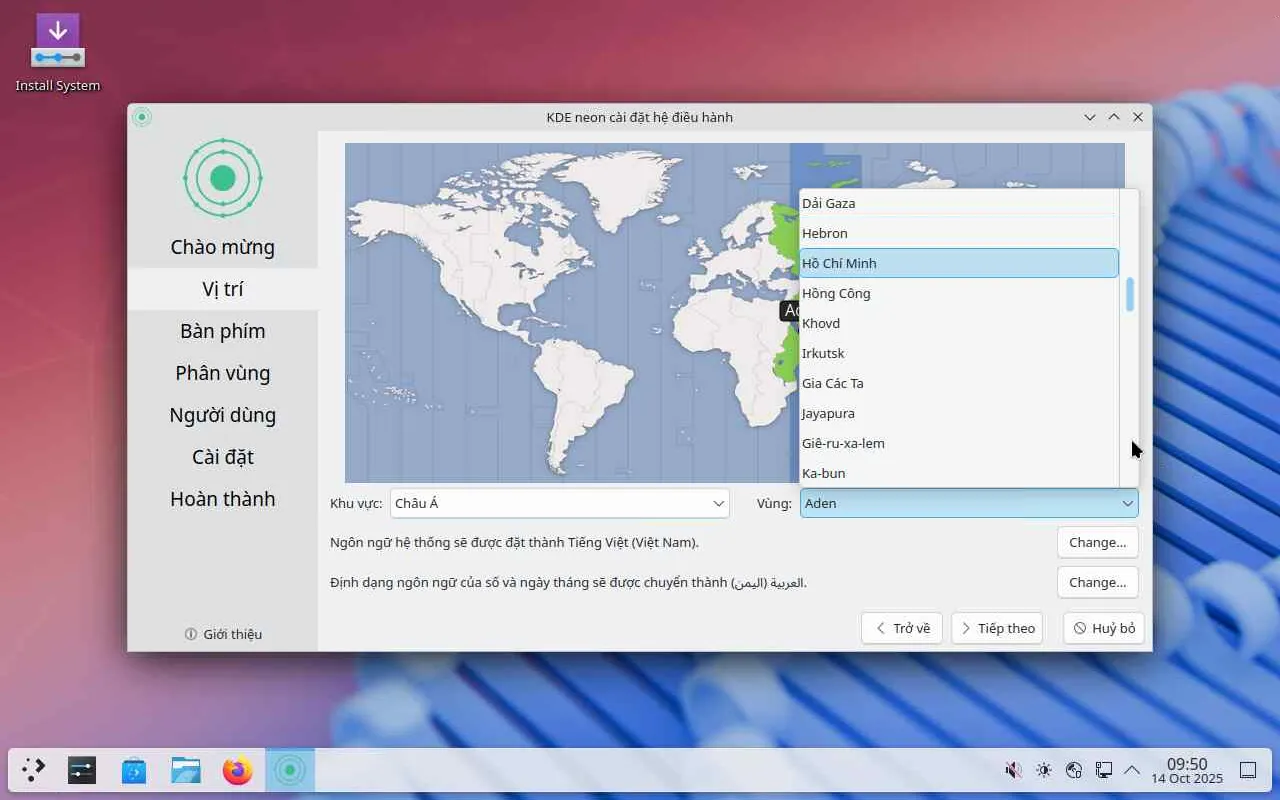
Task: Go back with the Trở về button
Action: click(902, 628)
